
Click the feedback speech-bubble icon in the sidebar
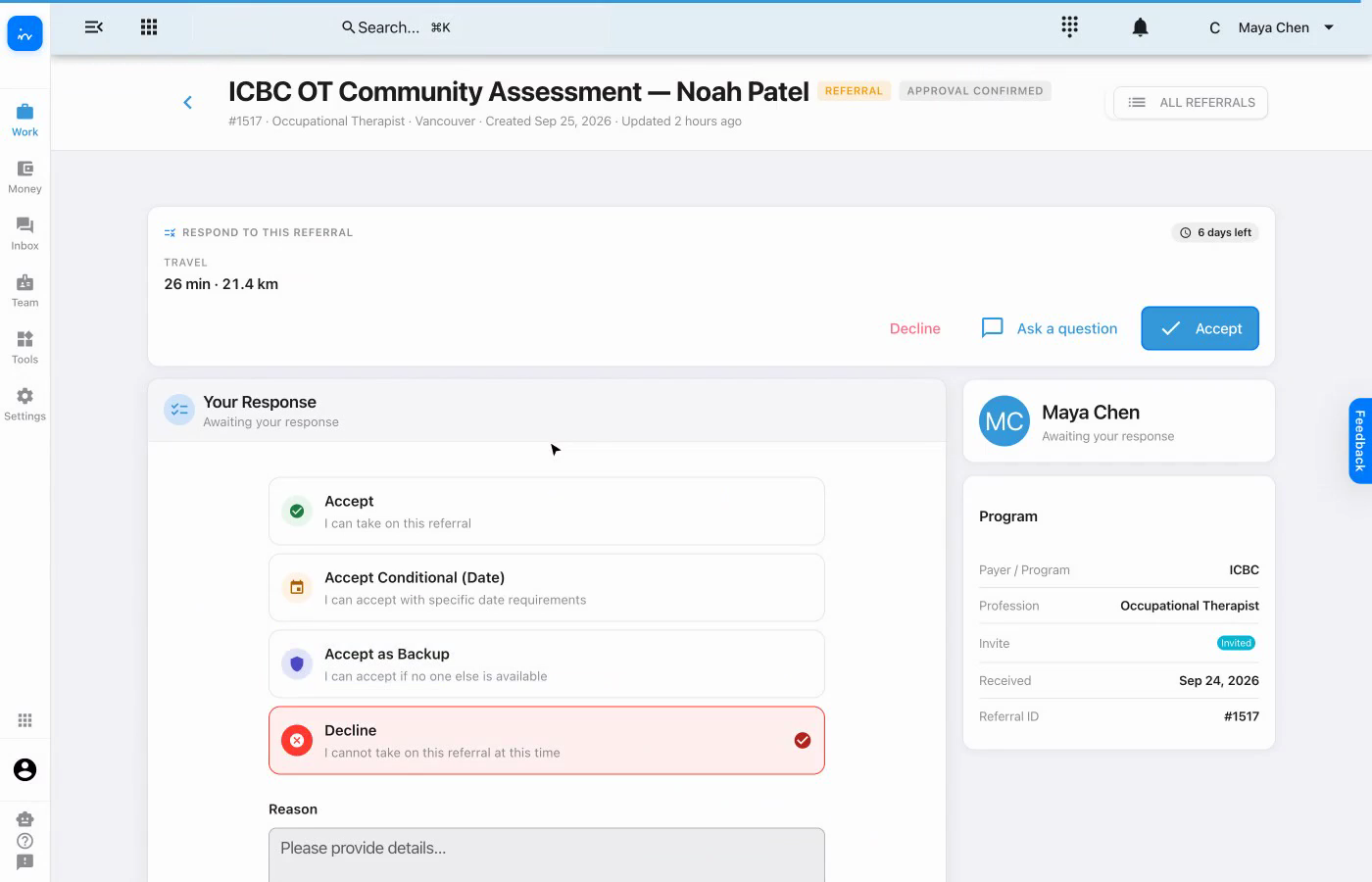coord(24,862)
